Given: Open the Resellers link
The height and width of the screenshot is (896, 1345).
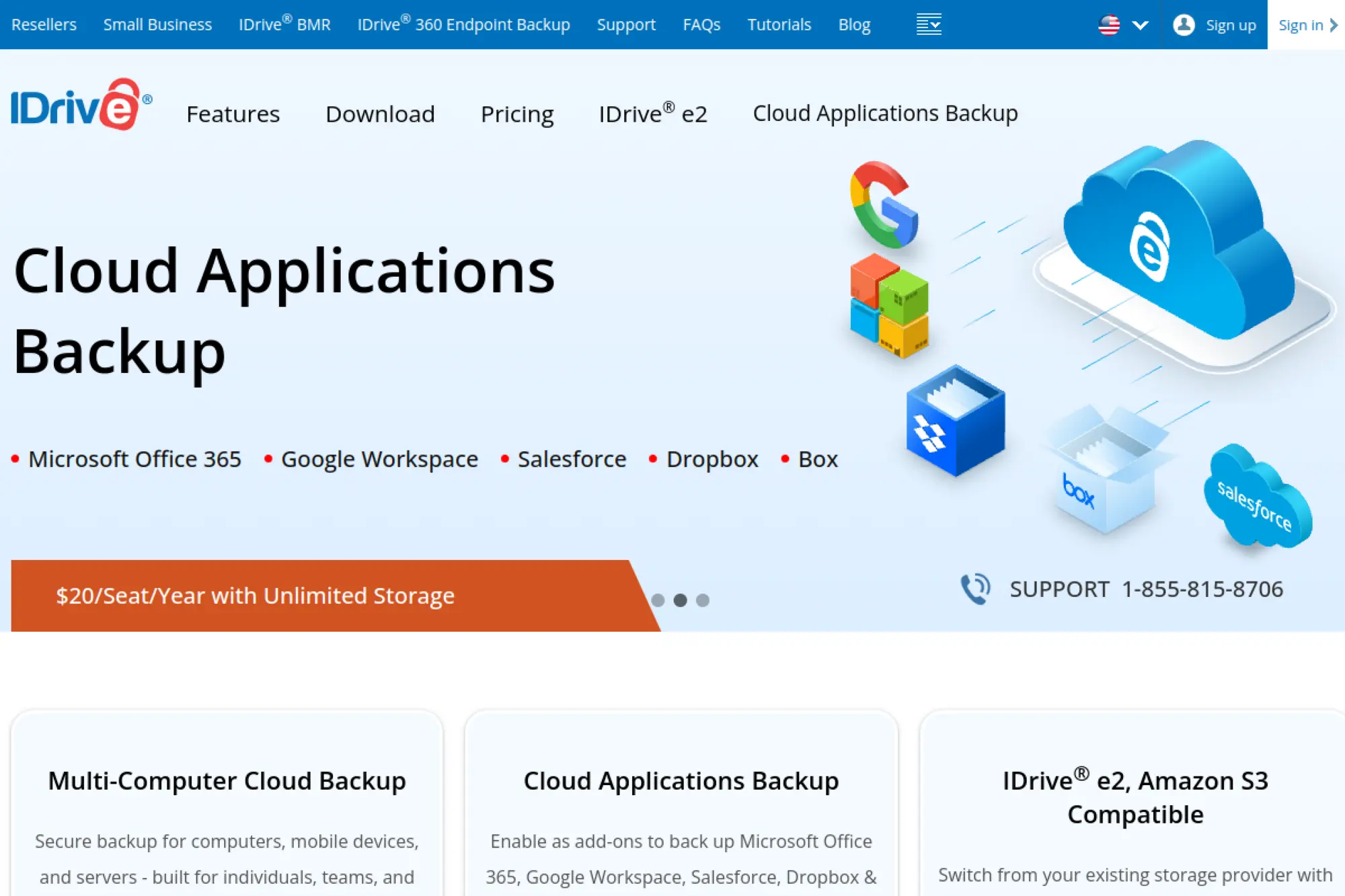Looking at the screenshot, I should (x=44, y=25).
